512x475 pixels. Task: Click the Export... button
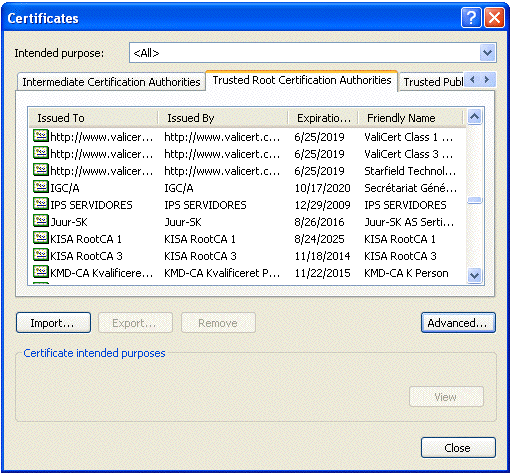[x=135, y=323]
